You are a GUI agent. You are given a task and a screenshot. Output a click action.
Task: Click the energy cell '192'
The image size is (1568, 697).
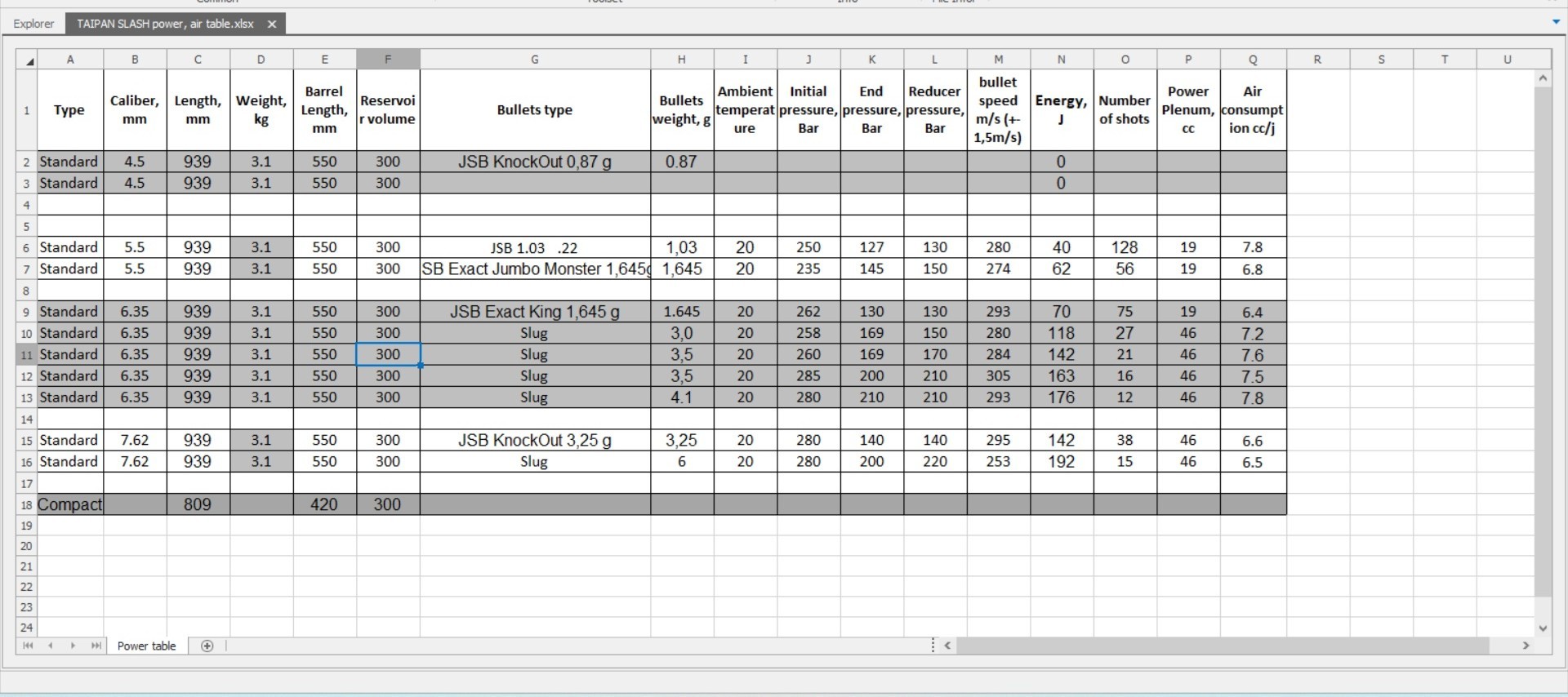tap(1062, 461)
